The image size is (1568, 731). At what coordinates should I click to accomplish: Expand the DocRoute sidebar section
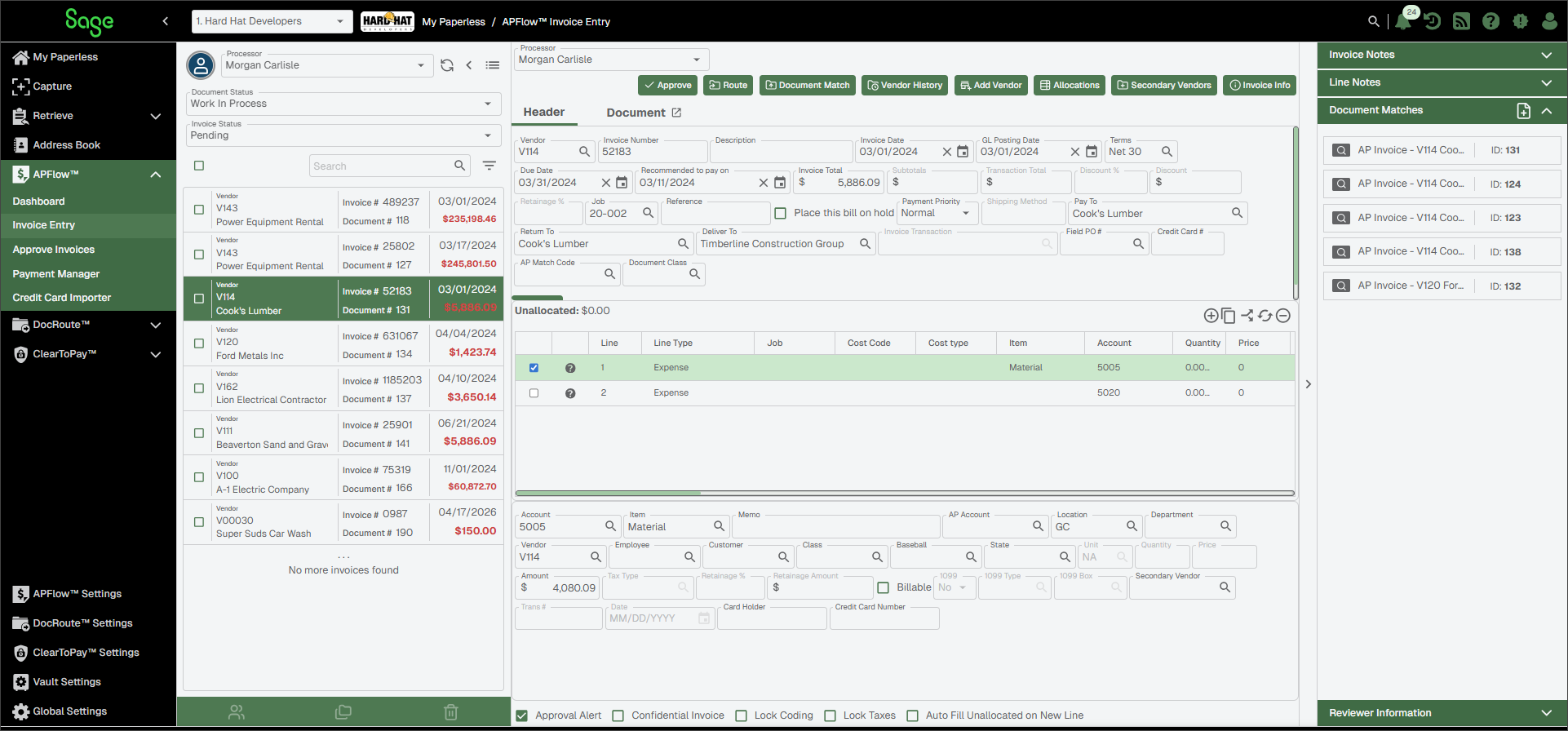pyautogui.click(x=88, y=325)
